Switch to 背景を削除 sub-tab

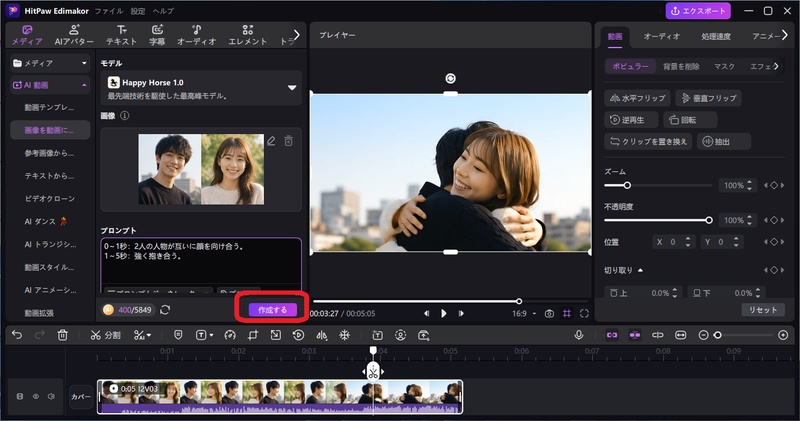[681, 66]
